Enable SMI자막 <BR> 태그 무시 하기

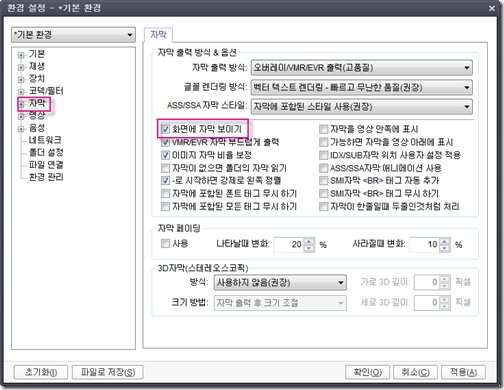coord(323,193)
